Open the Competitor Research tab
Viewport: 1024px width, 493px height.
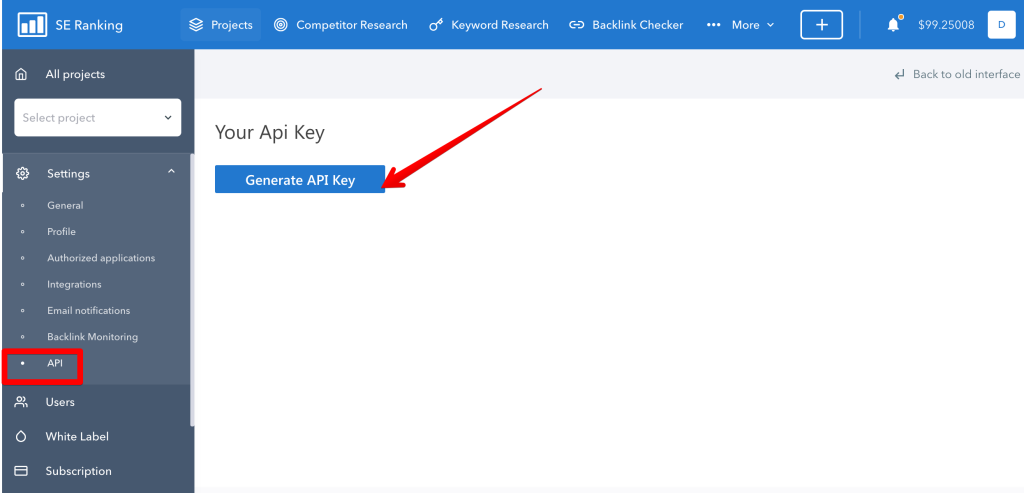click(340, 25)
